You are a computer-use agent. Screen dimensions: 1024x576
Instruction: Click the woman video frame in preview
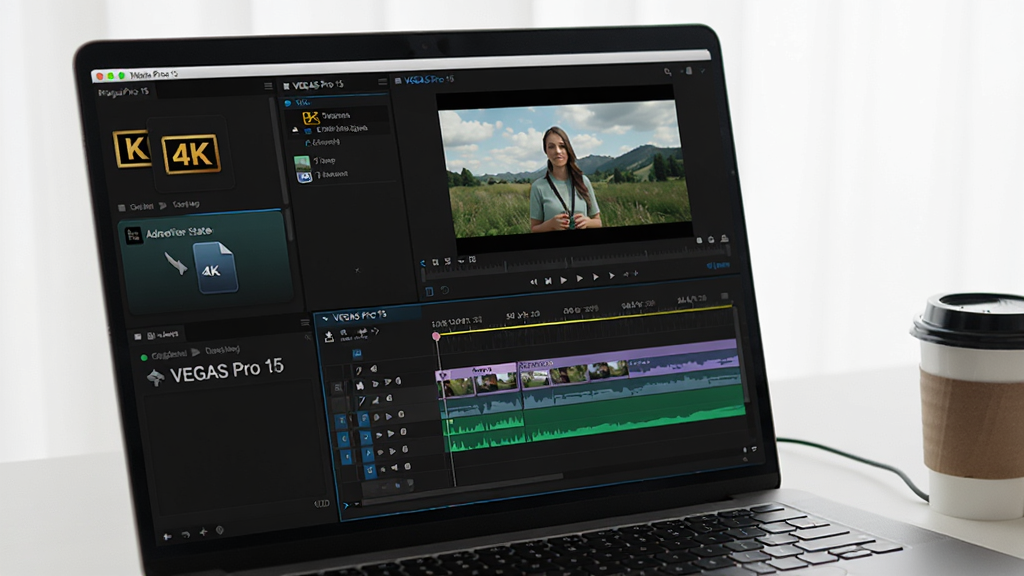click(x=566, y=168)
